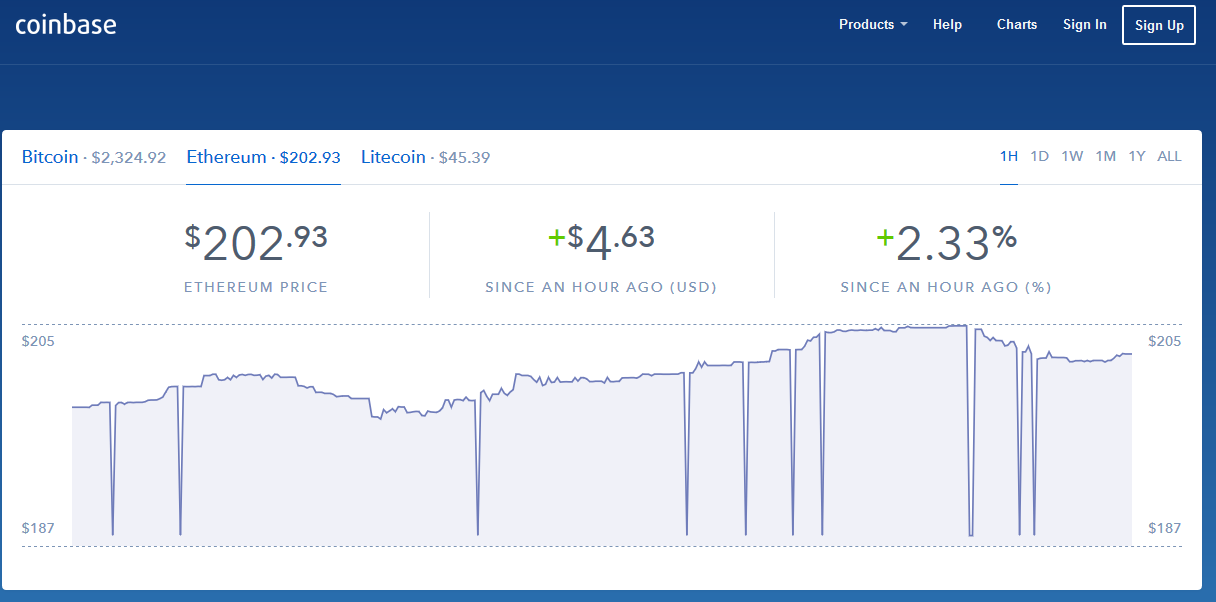Select the 1H time range
The image size is (1216, 602).
[1009, 156]
